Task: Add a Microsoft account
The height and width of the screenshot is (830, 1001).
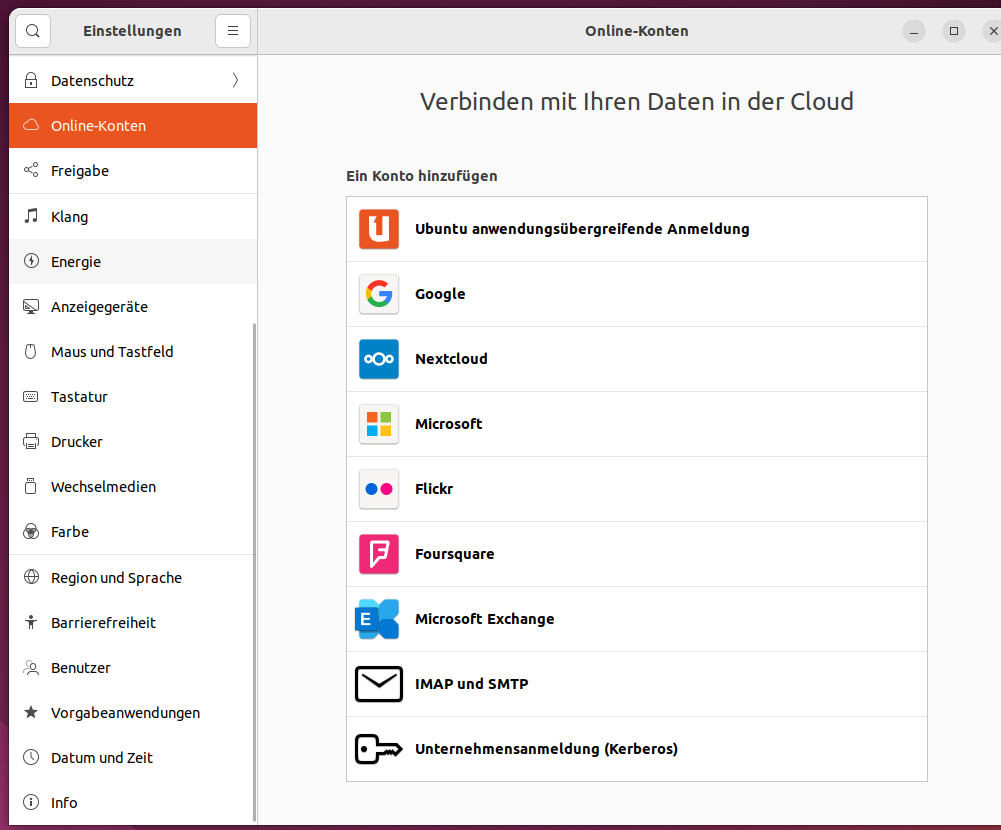Action: (636, 424)
